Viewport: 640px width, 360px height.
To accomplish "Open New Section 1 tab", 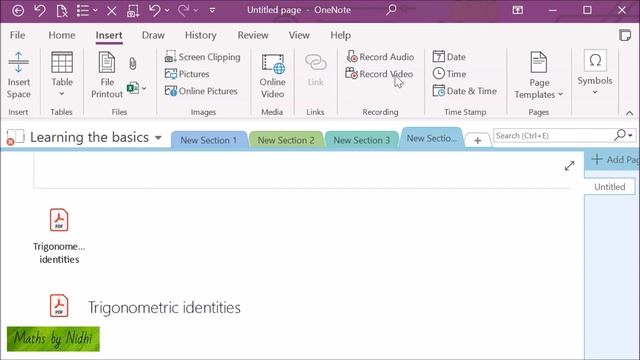I will 209,140.
